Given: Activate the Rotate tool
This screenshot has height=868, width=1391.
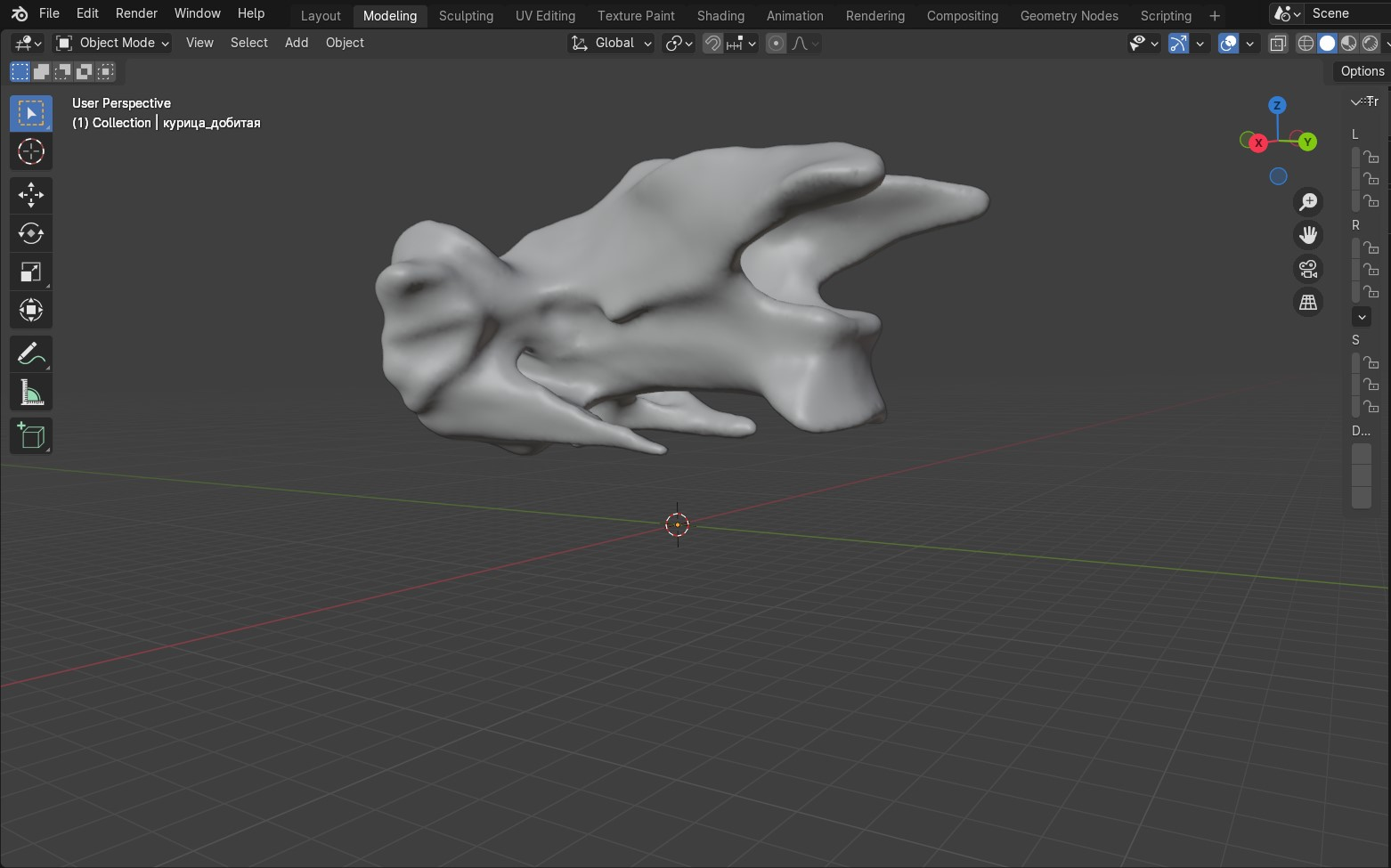Looking at the screenshot, I should click(x=31, y=233).
